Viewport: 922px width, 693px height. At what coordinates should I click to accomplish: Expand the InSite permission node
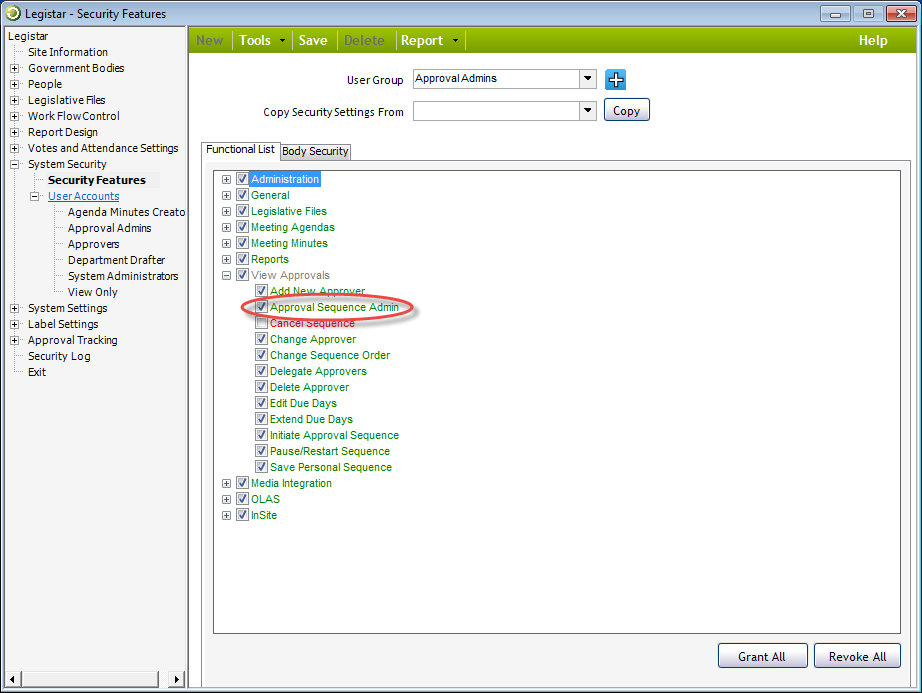(226, 515)
